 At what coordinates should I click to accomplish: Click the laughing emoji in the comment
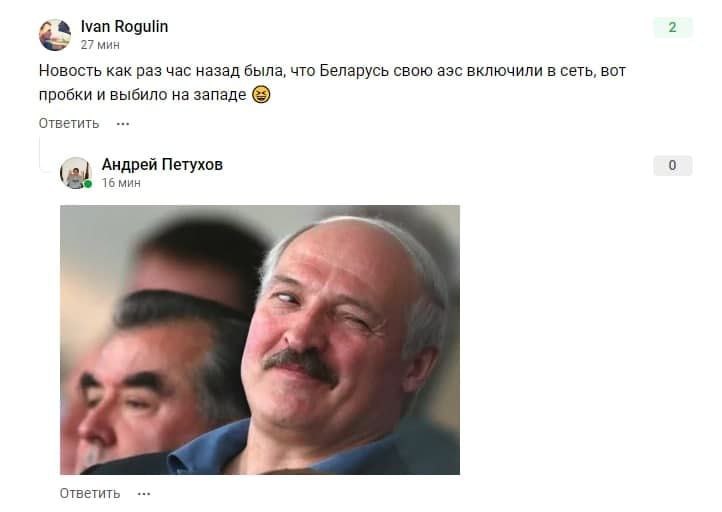tap(261, 94)
